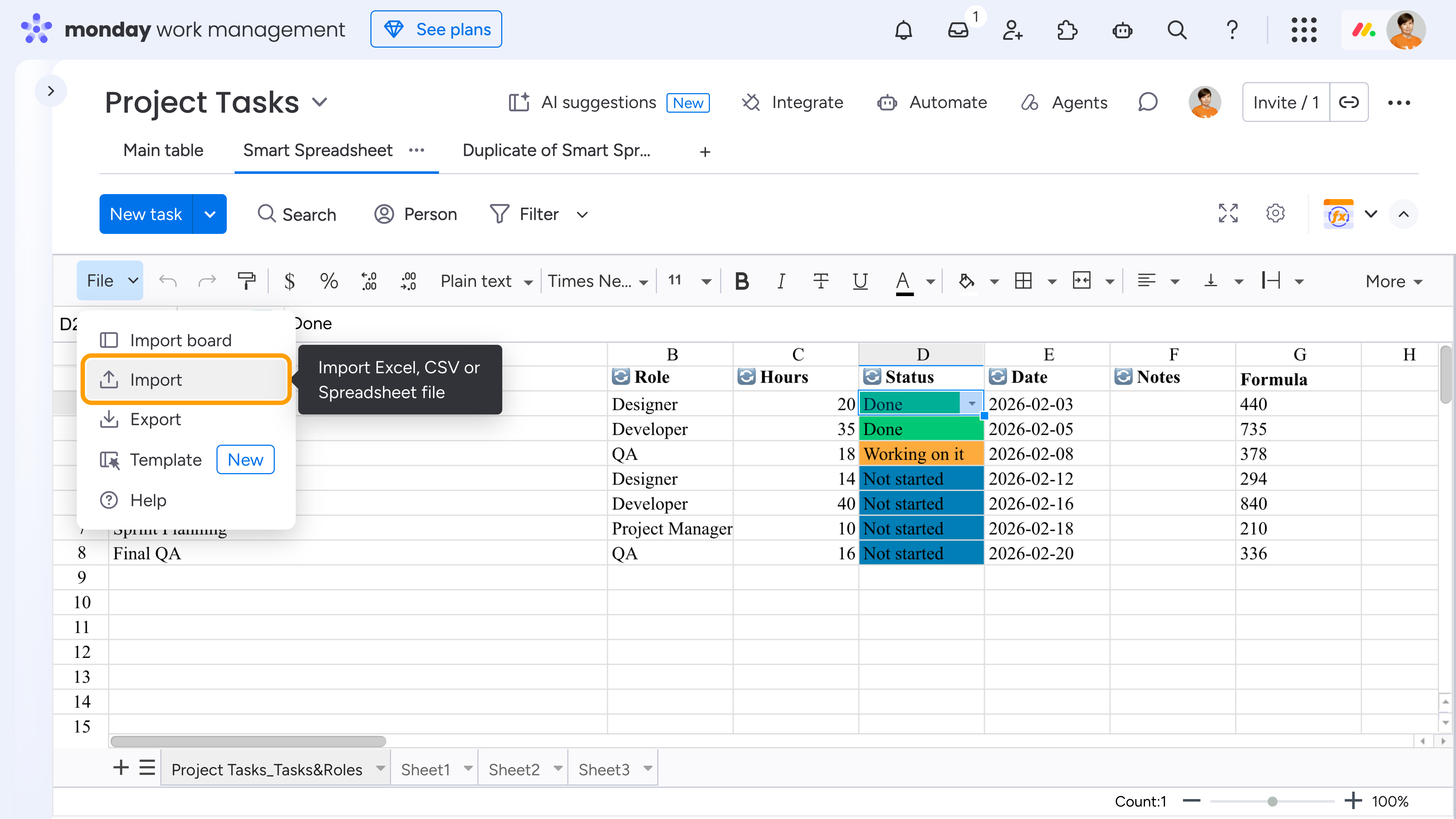Click the See plans button
1456x819 pixels.
437,30
